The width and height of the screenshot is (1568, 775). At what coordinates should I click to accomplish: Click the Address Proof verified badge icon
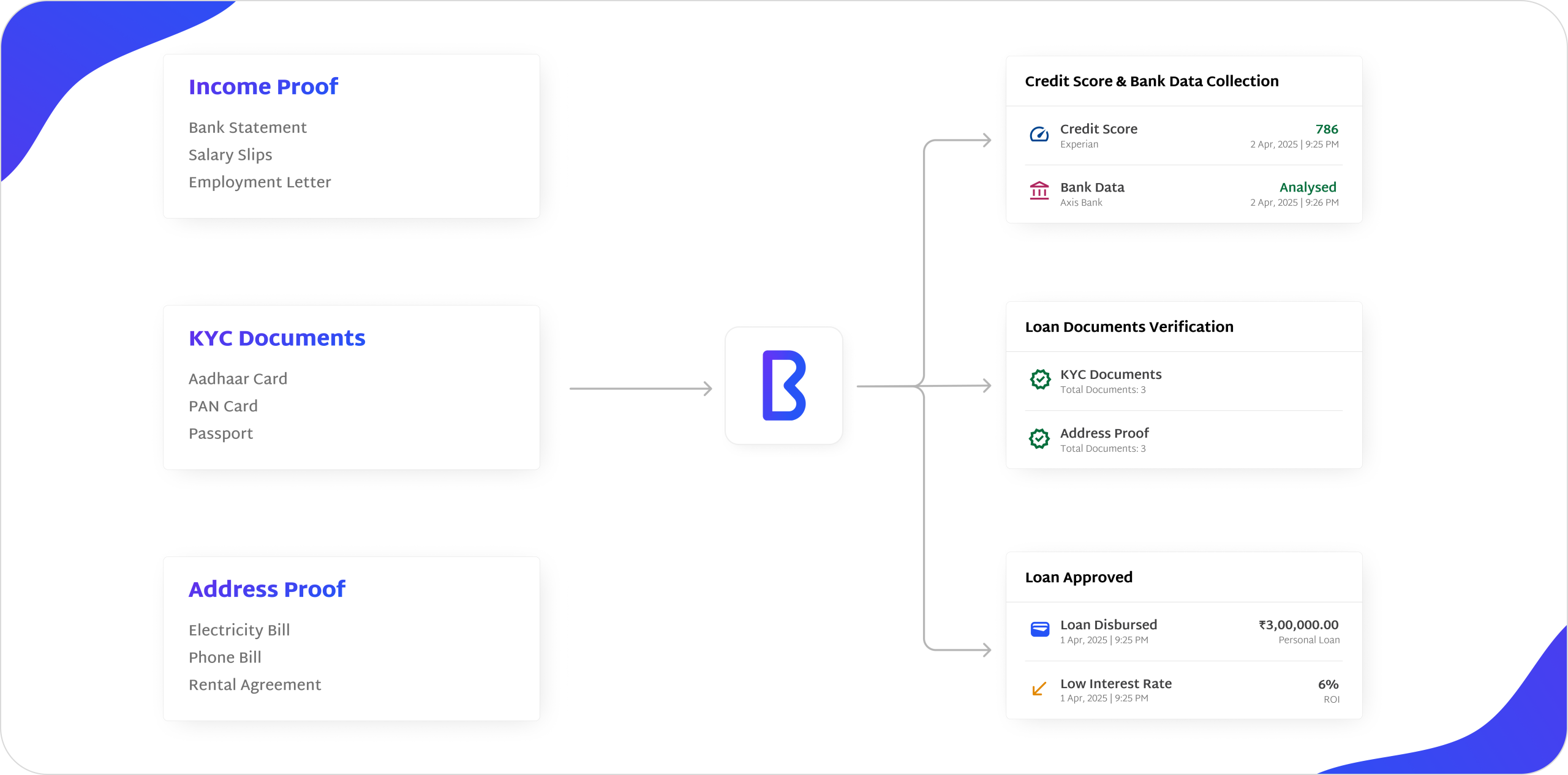pos(1039,438)
